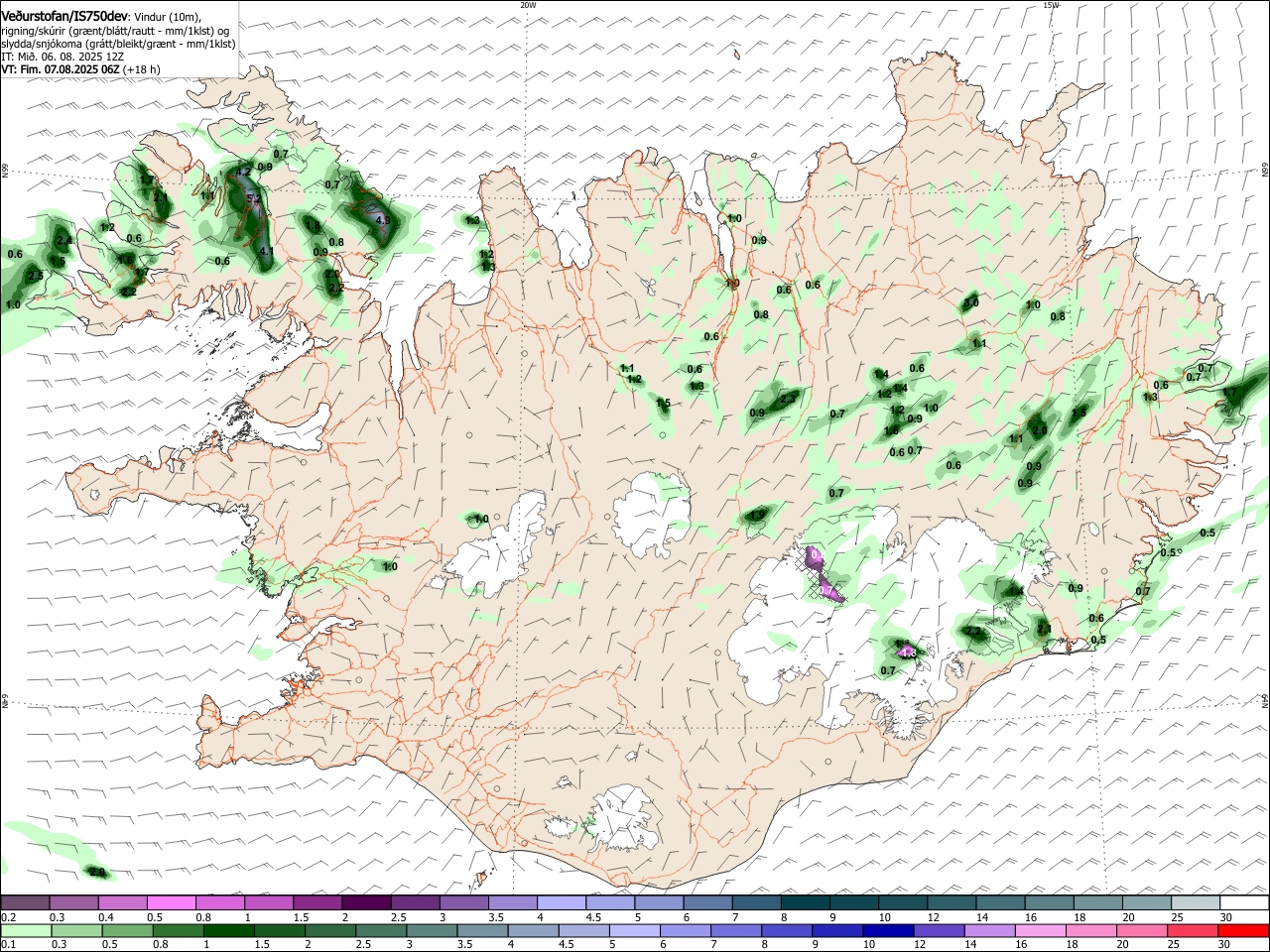The image size is (1270, 952).
Task: Pick the pale green swatch labeled 0.1
Action: pyautogui.click(x=26, y=931)
